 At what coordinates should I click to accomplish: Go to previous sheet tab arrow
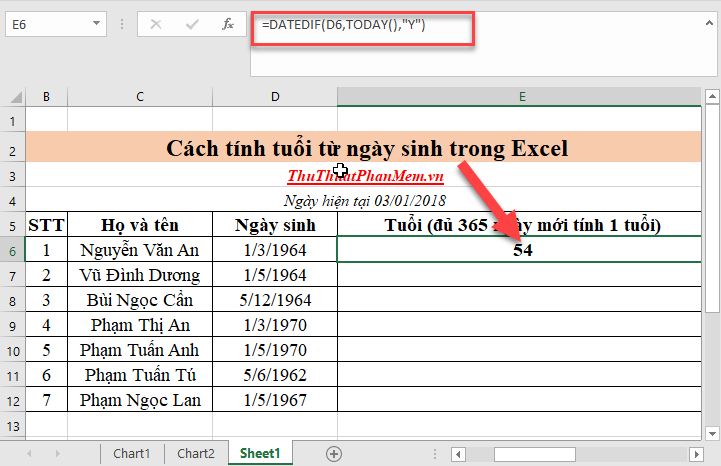[29, 454]
